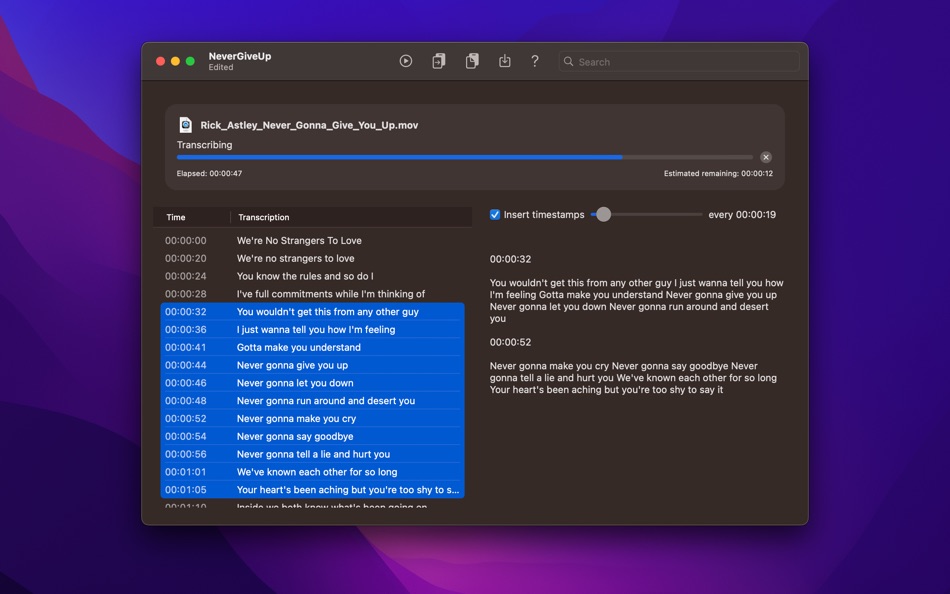Maximize the window with the green button
This screenshot has height=594, width=950.
[190, 61]
